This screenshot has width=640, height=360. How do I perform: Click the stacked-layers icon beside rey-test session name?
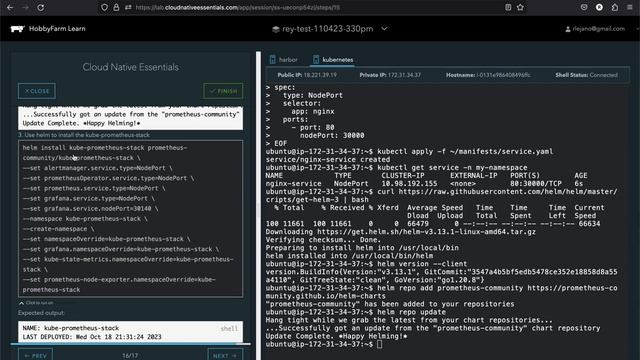tap(276, 29)
